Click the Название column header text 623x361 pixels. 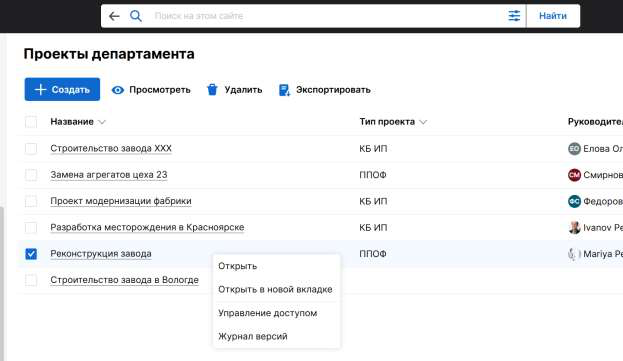point(72,122)
